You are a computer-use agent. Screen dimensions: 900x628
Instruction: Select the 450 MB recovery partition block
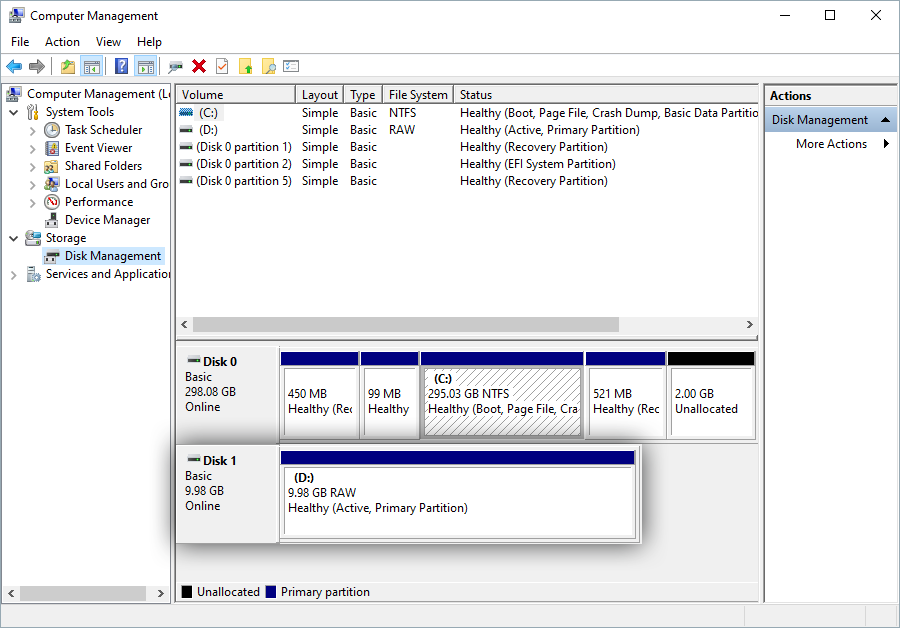click(x=320, y=396)
